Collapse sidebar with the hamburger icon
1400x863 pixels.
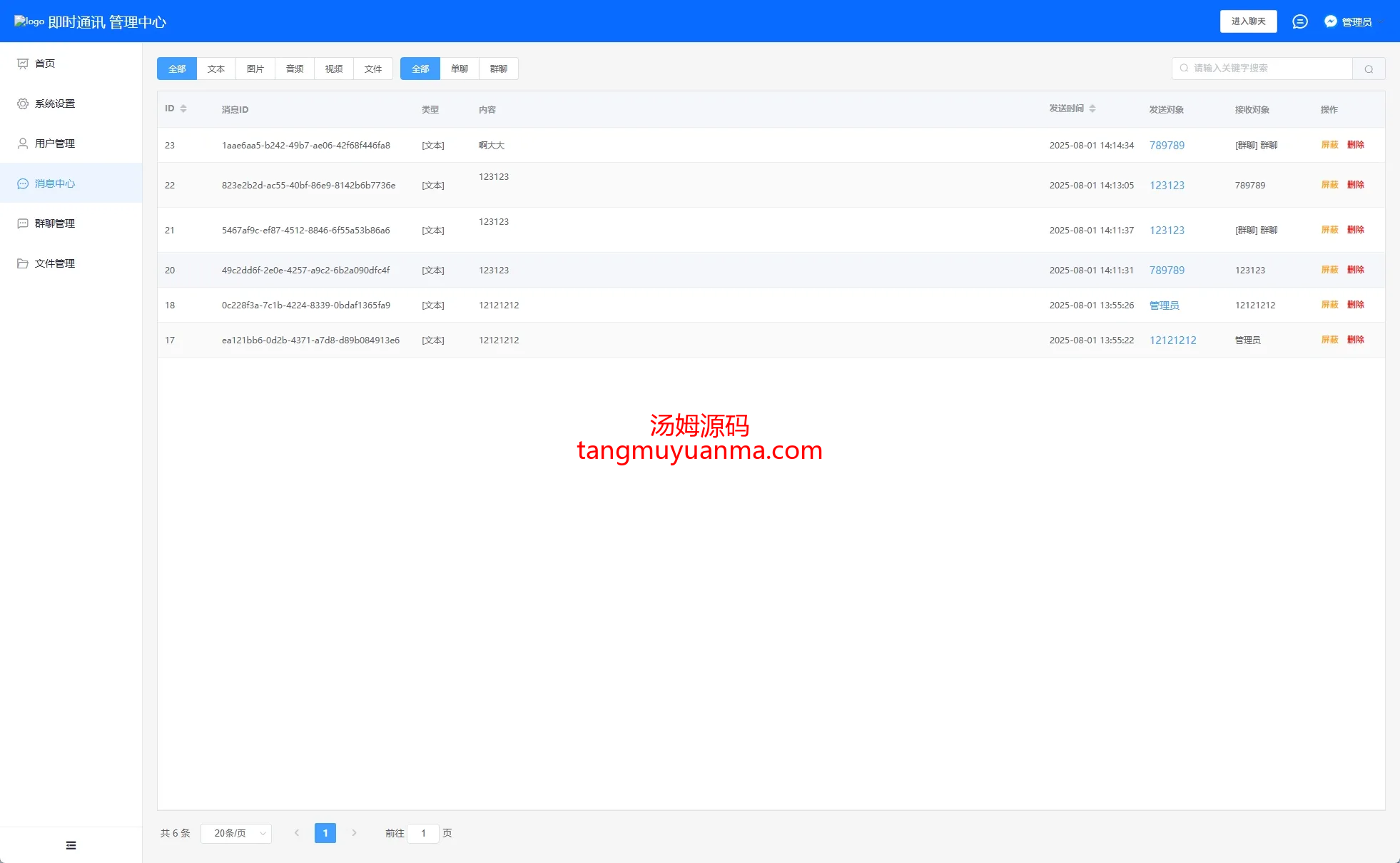click(x=71, y=845)
